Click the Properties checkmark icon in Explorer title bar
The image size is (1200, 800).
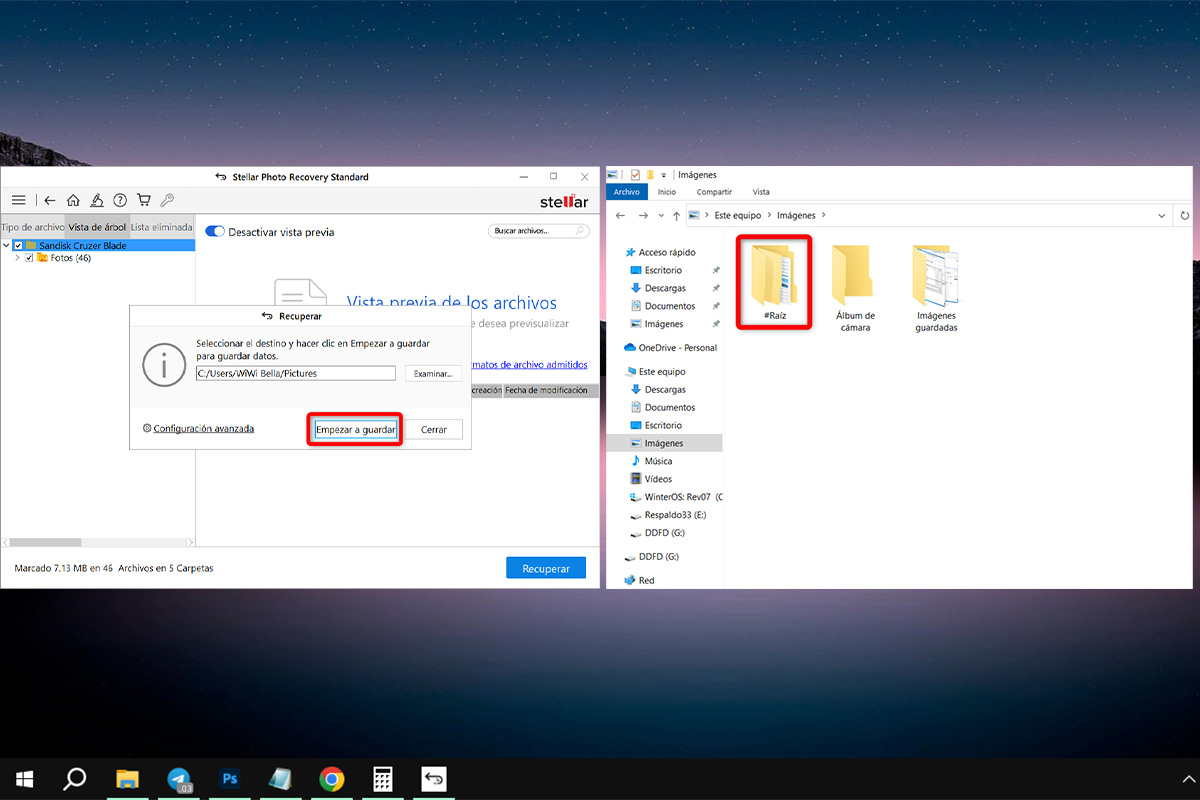coord(634,175)
